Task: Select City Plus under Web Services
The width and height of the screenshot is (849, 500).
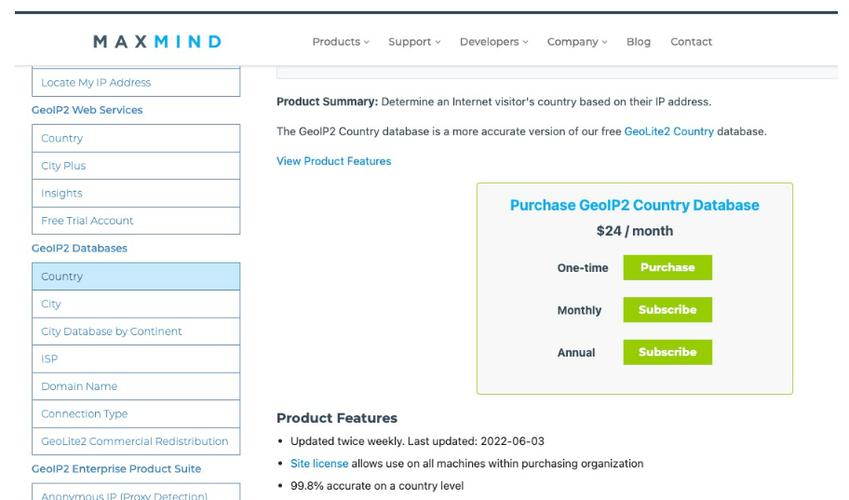Action: pyautogui.click(x=136, y=166)
